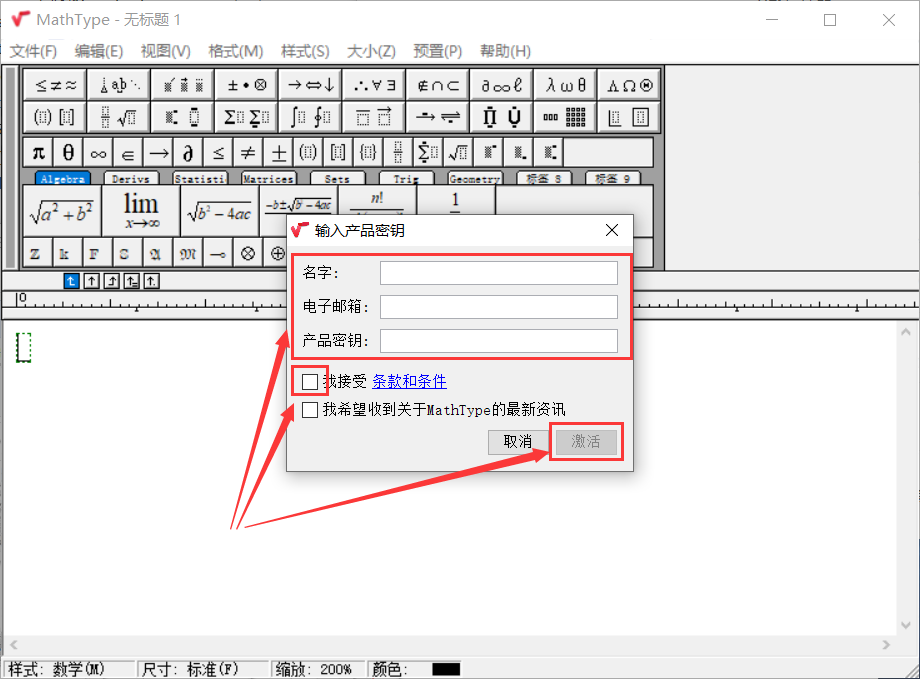Open the labeled arrow templates palette
This screenshot has height=679, width=920.
point(438,117)
